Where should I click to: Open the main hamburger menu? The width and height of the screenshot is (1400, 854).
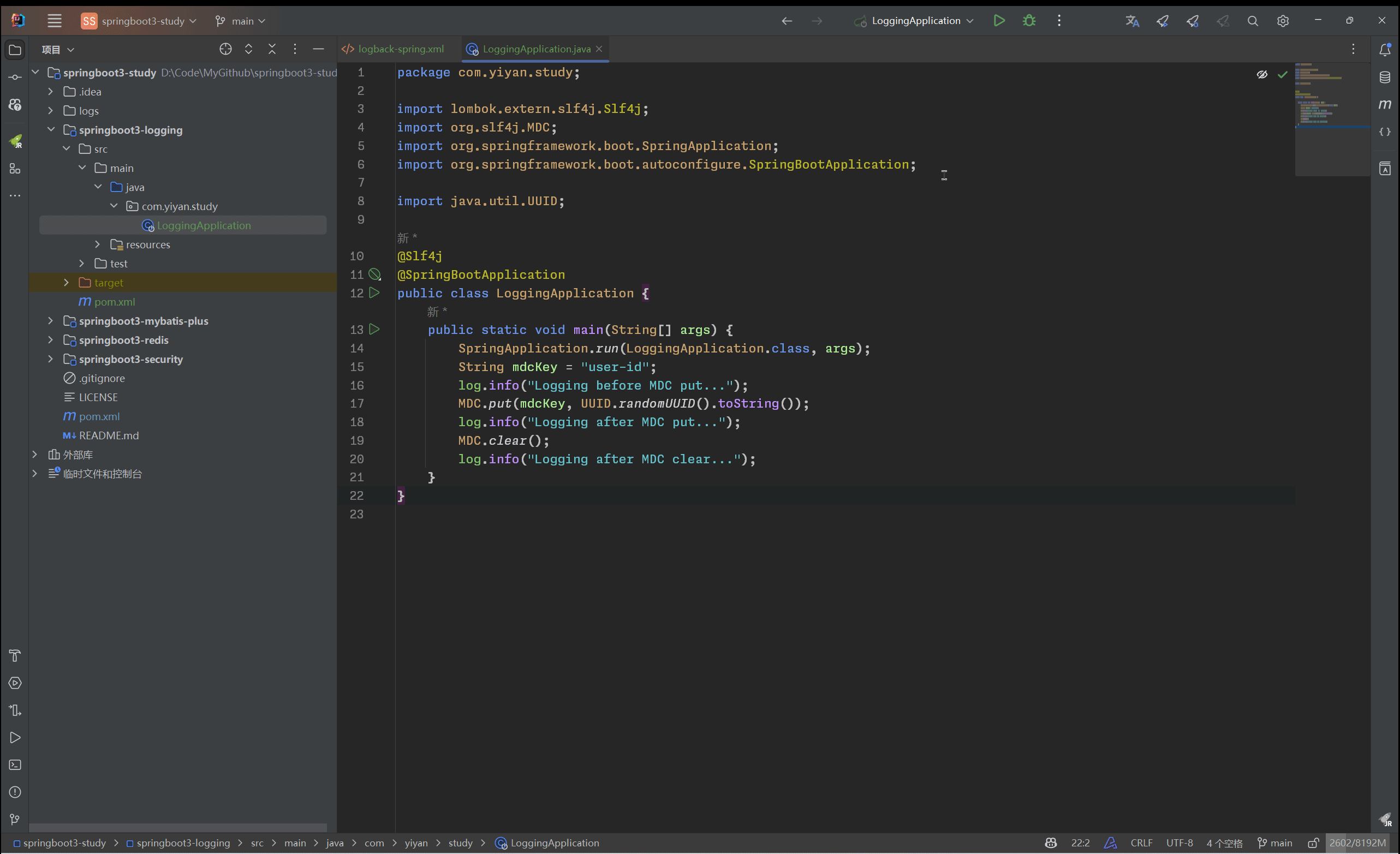[x=55, y=21]
